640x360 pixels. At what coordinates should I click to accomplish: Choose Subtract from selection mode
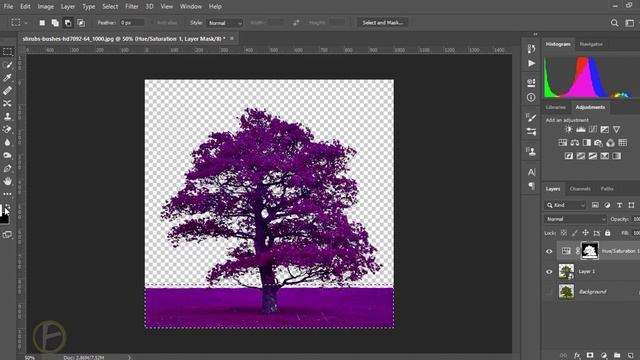click(x=68, y=23)
